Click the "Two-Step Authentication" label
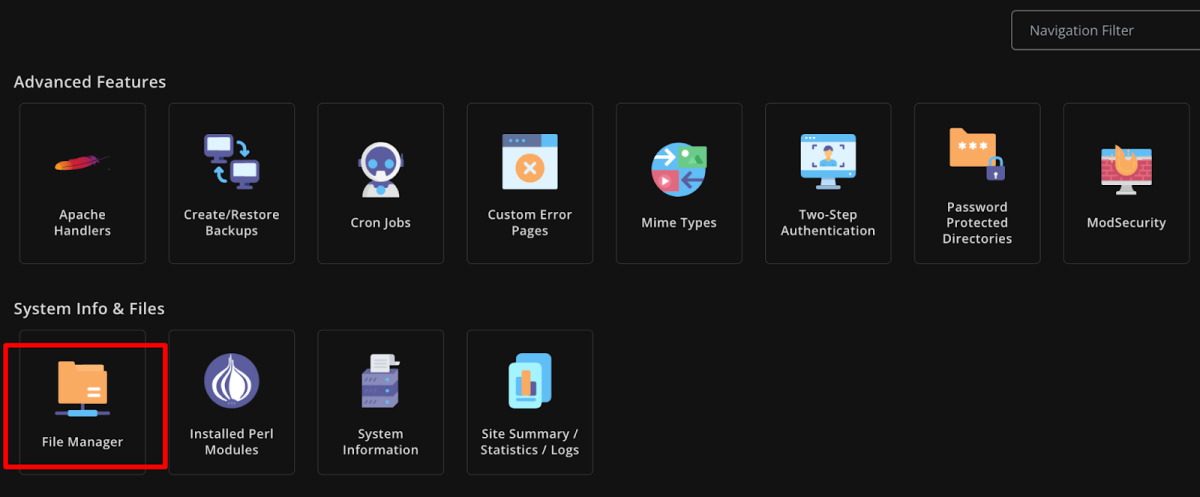 (x=828, y=223)
